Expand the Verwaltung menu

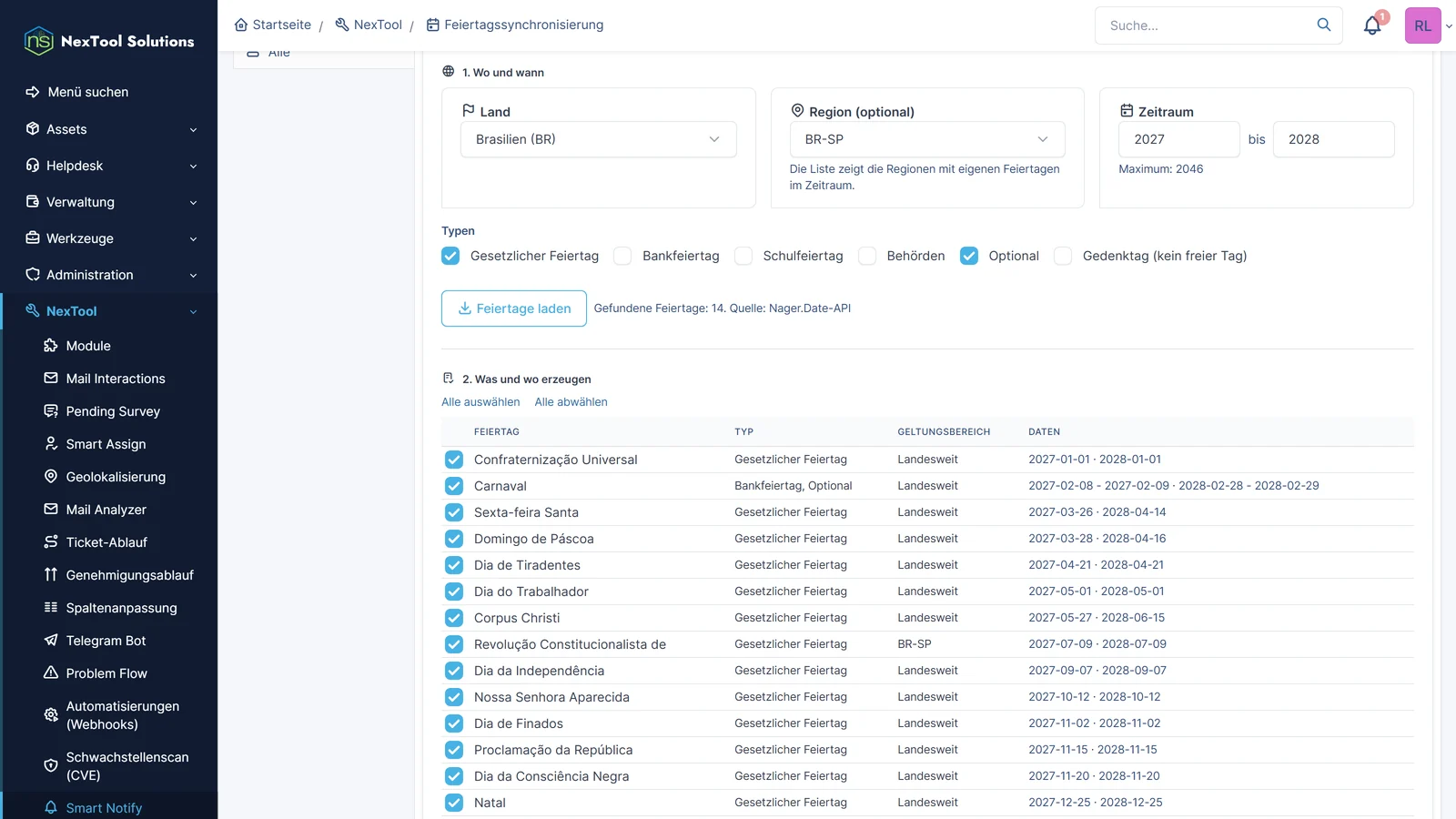[109, 202]
